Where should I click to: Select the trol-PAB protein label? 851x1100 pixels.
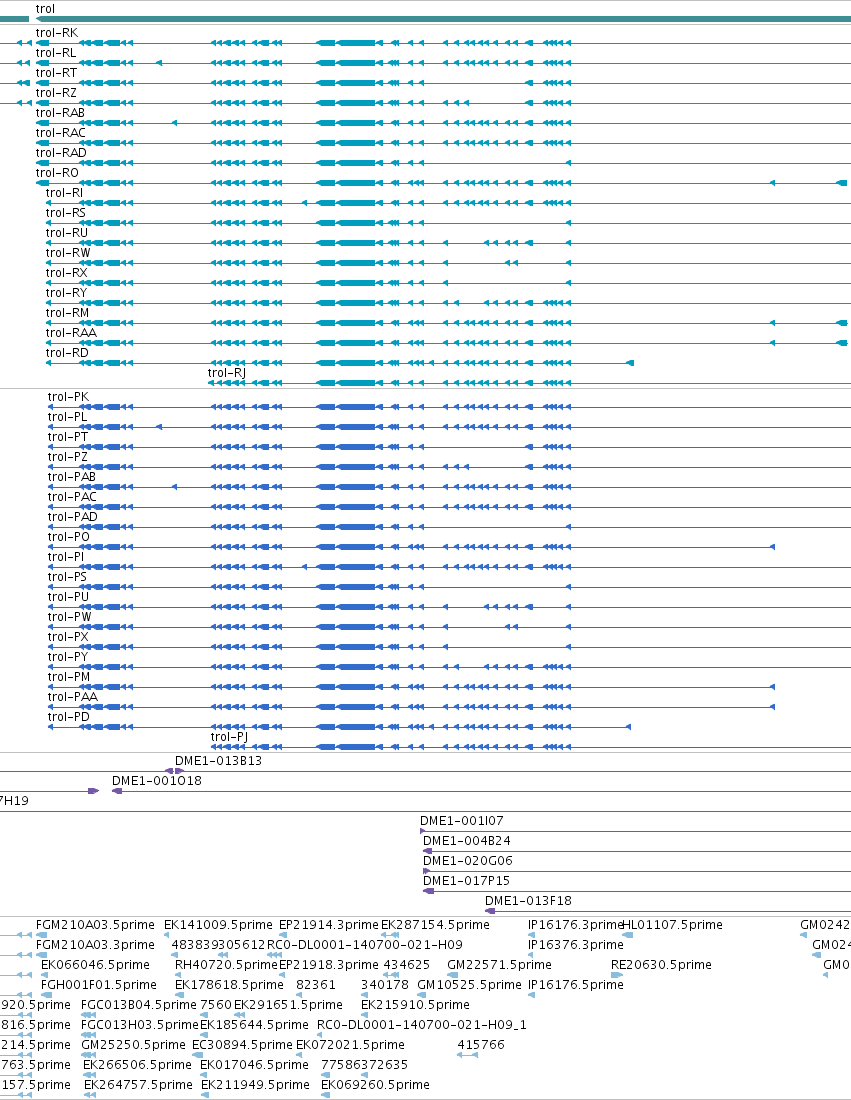coord(72,477)
